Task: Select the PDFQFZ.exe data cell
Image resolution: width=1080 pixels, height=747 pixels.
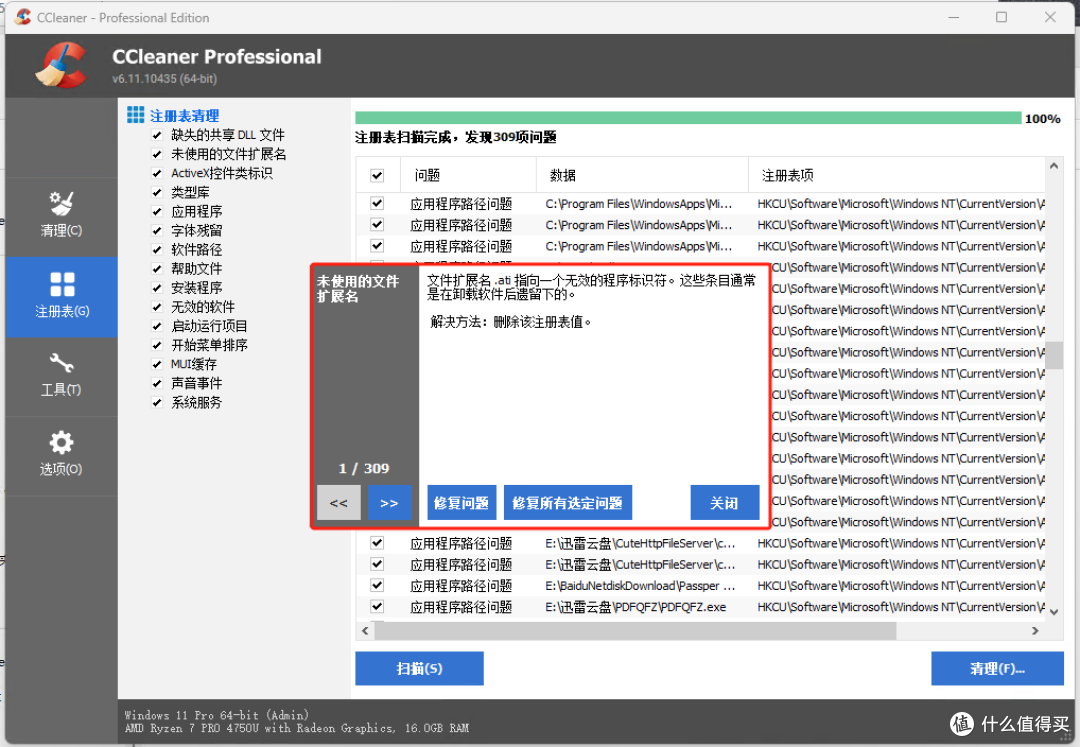Action: pos(636,607)
